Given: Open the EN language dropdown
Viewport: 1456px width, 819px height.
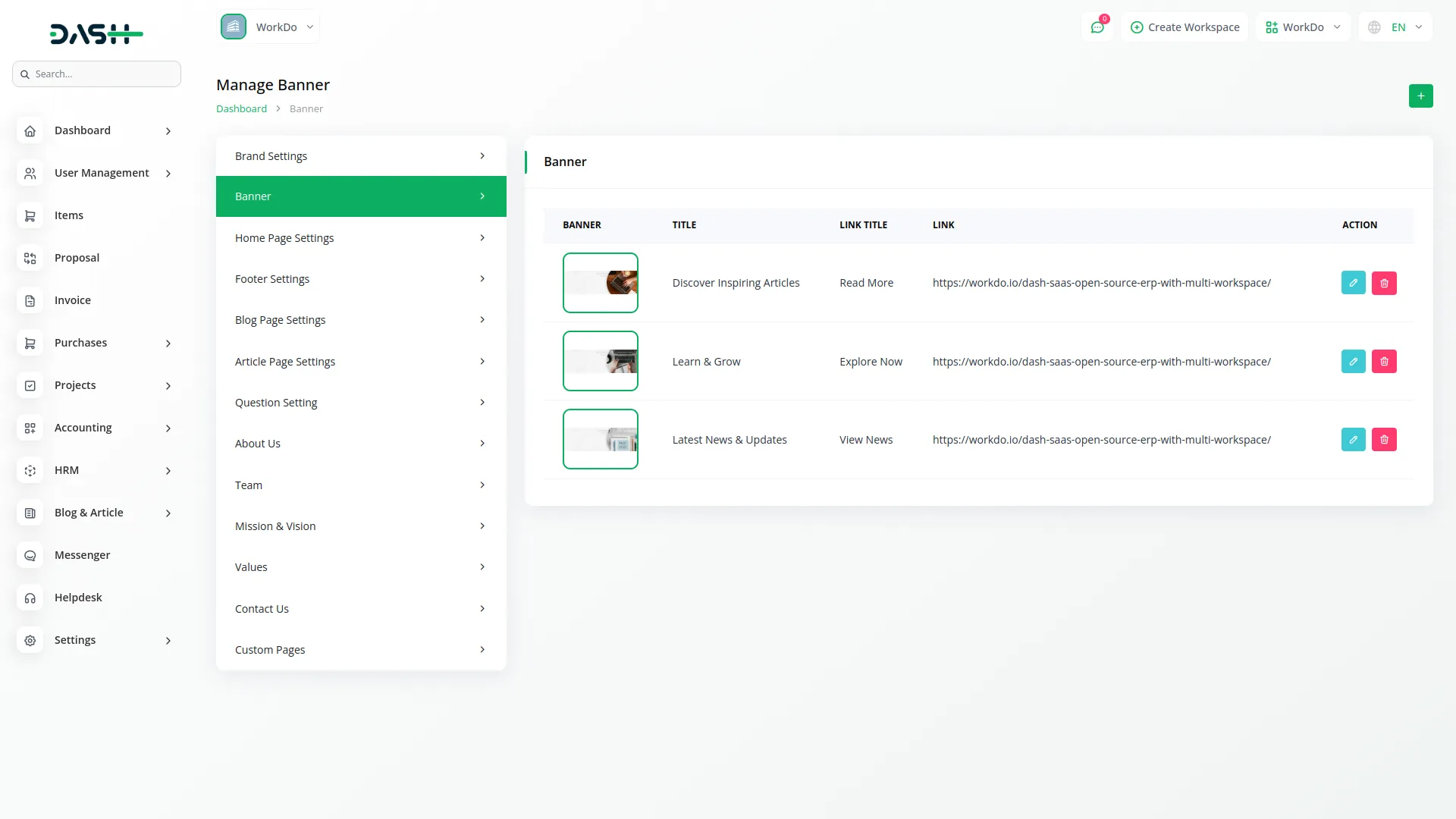Looking at the screenshot, I should 1395,27.
